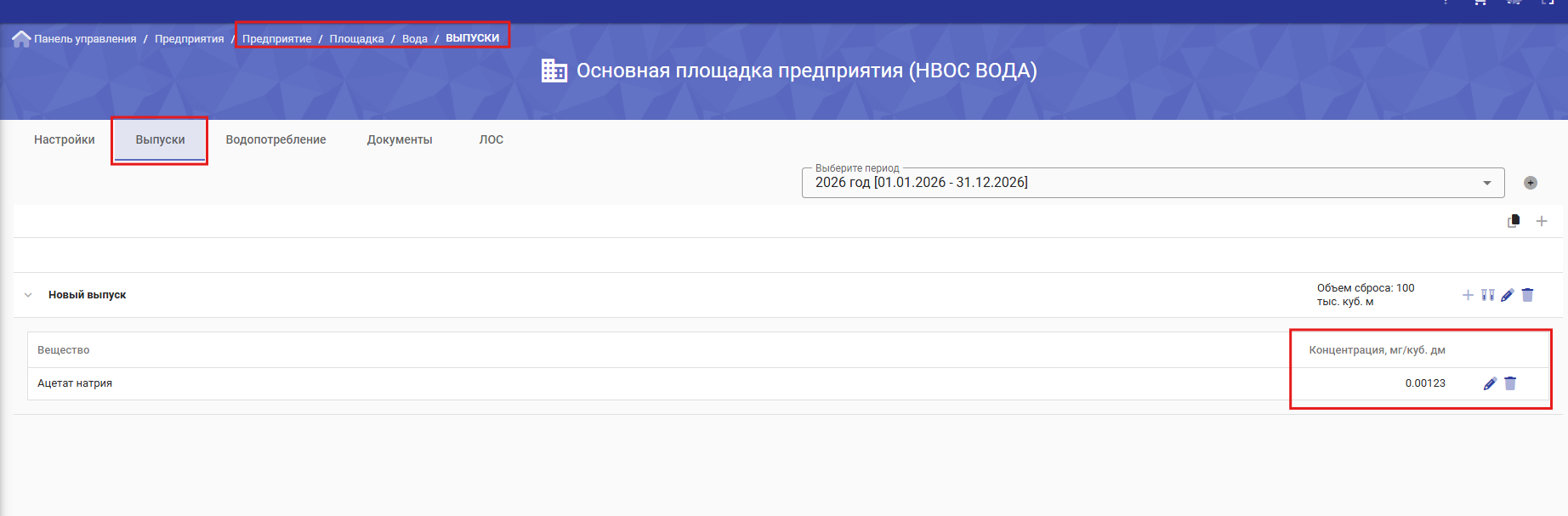Click the home icon in the breadcrumb
Image resolution: width=1568 pixels, height=516 pixels.
coord(21,39)
